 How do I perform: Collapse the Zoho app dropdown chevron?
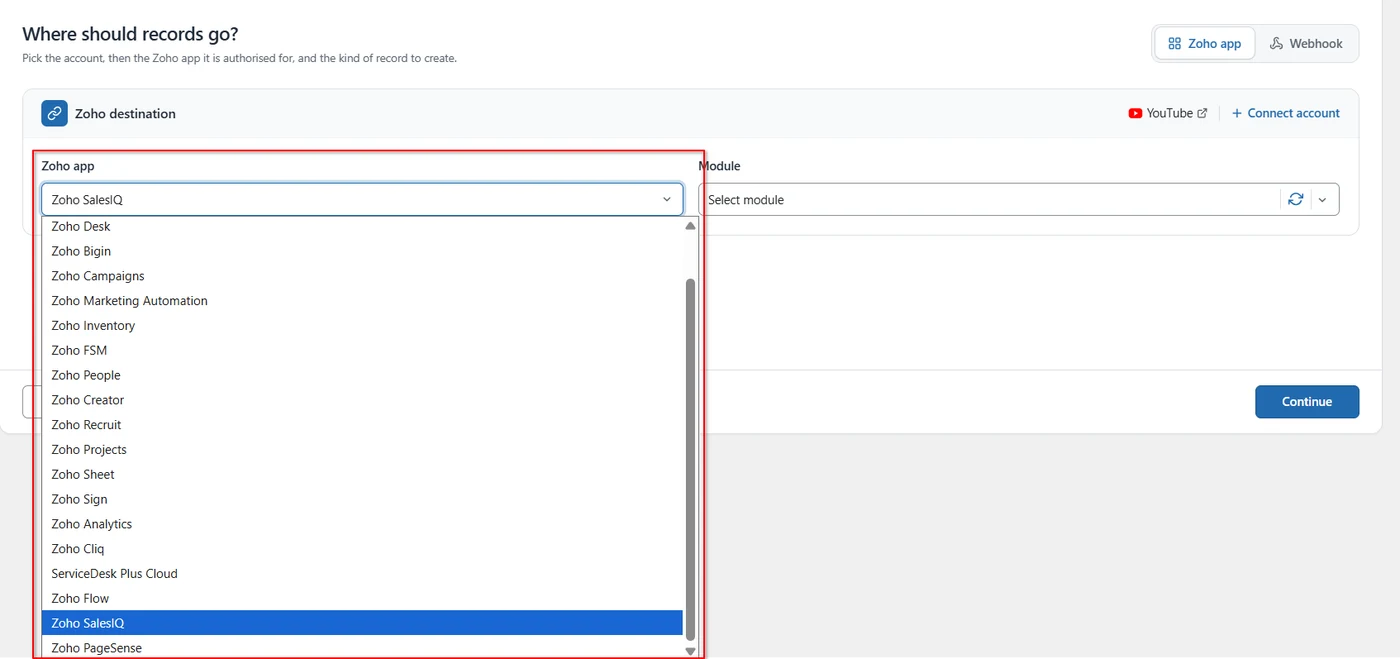(667, 199)
